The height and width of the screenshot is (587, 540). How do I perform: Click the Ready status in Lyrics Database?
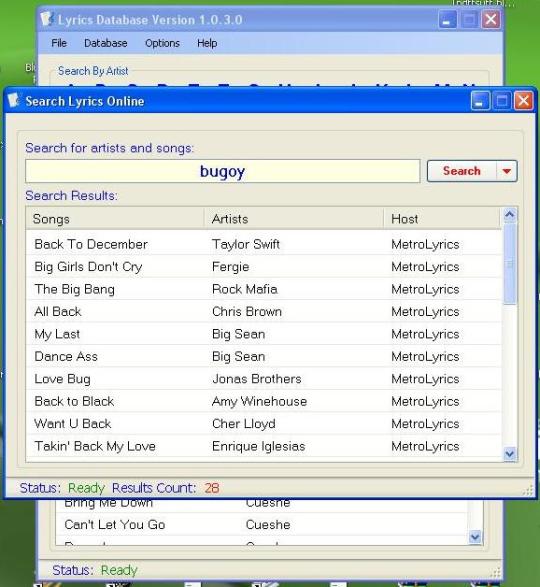(119, 570)
